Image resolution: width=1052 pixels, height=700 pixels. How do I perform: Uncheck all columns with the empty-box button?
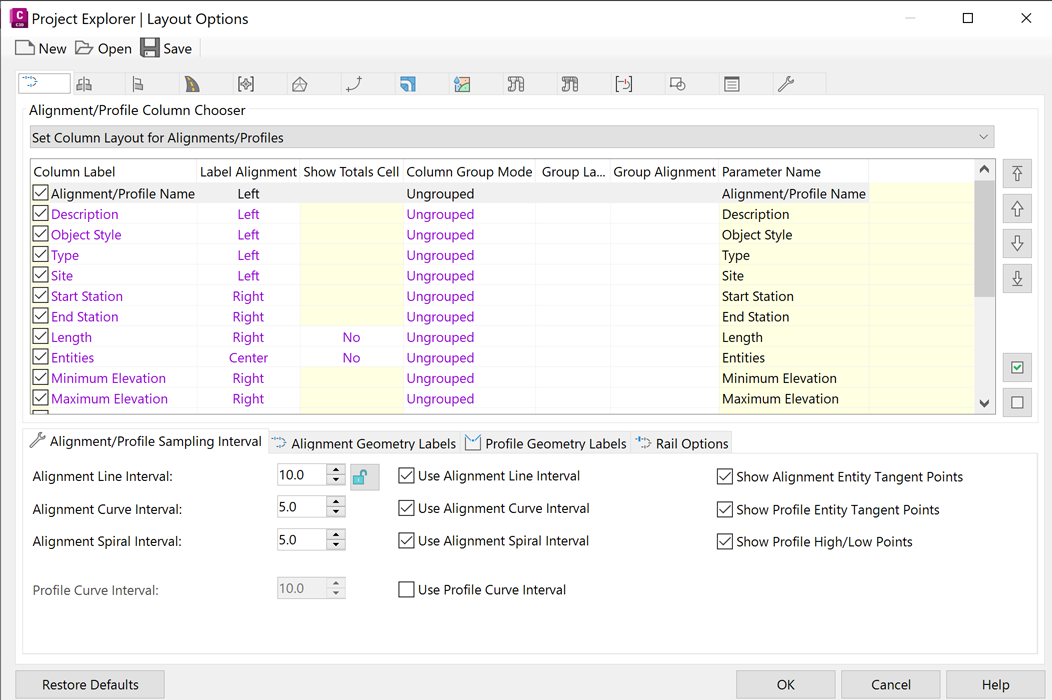(x=1017, y=402)
